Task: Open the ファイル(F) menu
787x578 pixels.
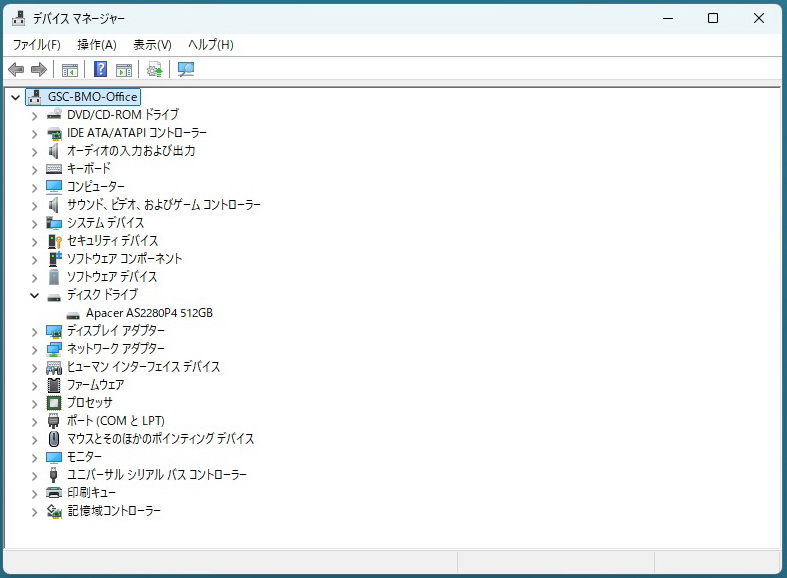Action: [x=36, y=45]
